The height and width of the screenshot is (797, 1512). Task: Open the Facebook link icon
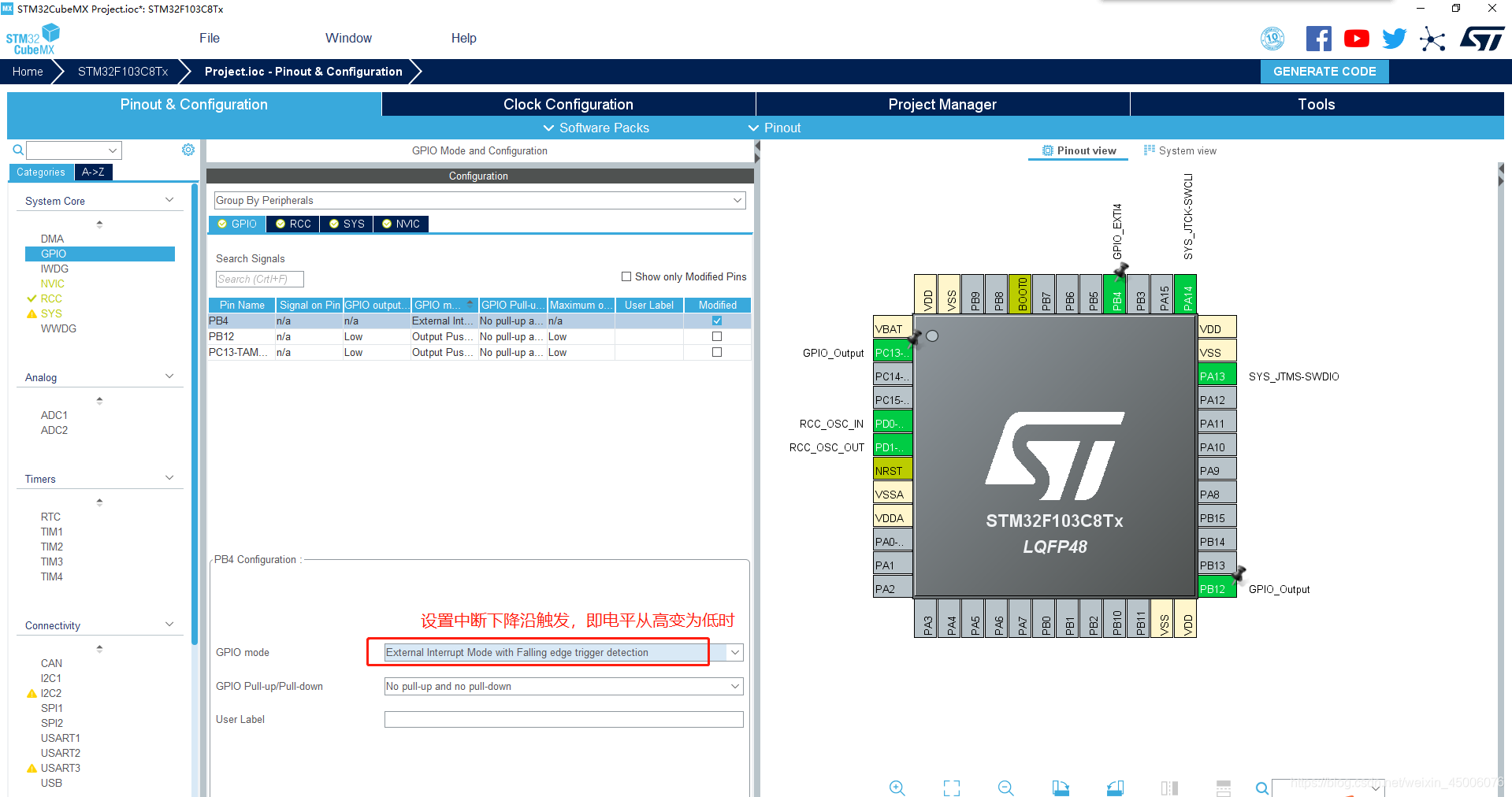1319,39
